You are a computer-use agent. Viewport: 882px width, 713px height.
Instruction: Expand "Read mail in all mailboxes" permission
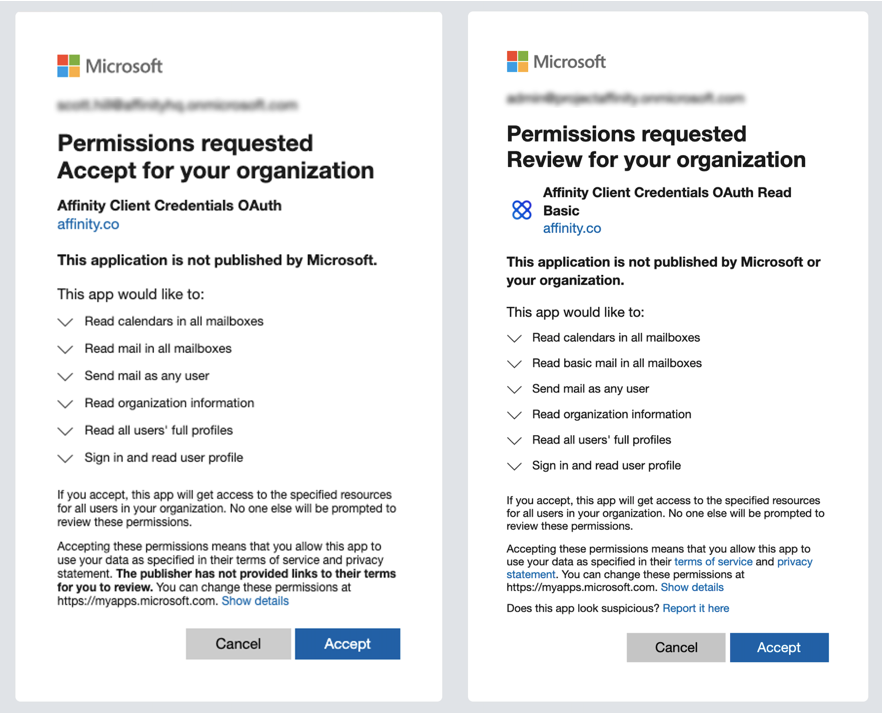(66, 349)
